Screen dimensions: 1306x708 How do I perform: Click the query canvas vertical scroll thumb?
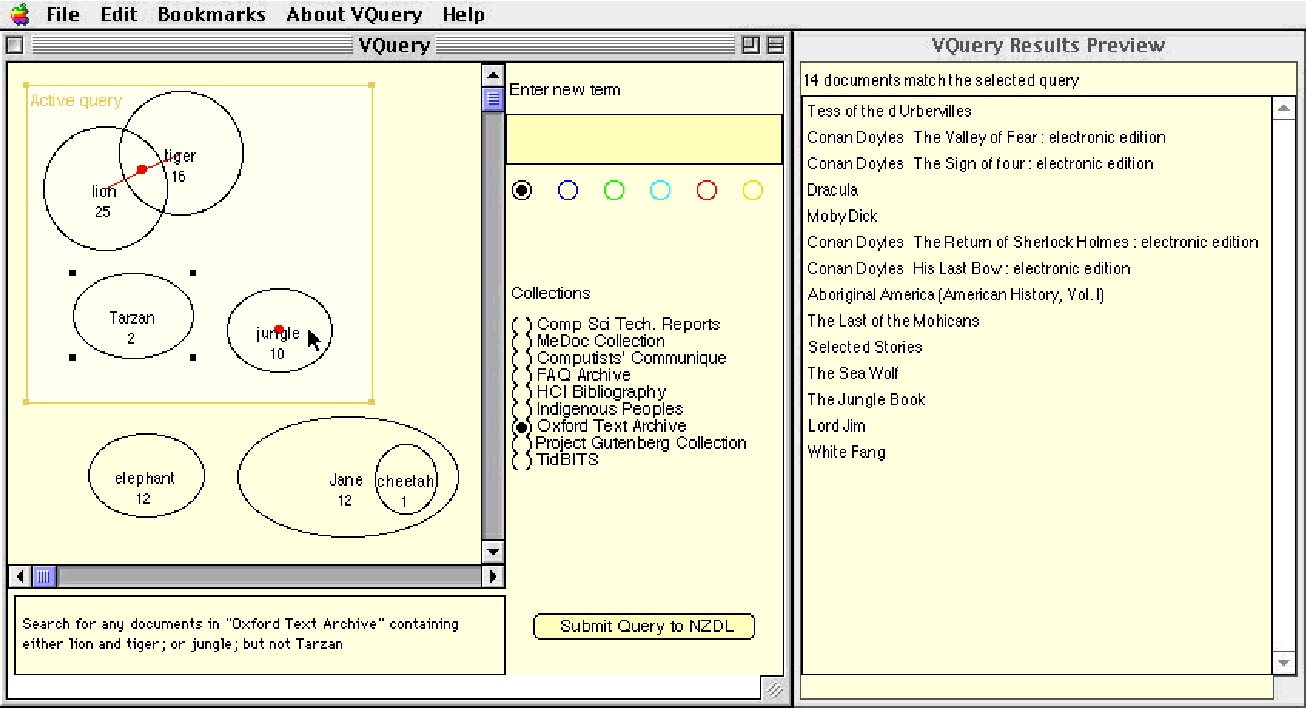[492, 99]
